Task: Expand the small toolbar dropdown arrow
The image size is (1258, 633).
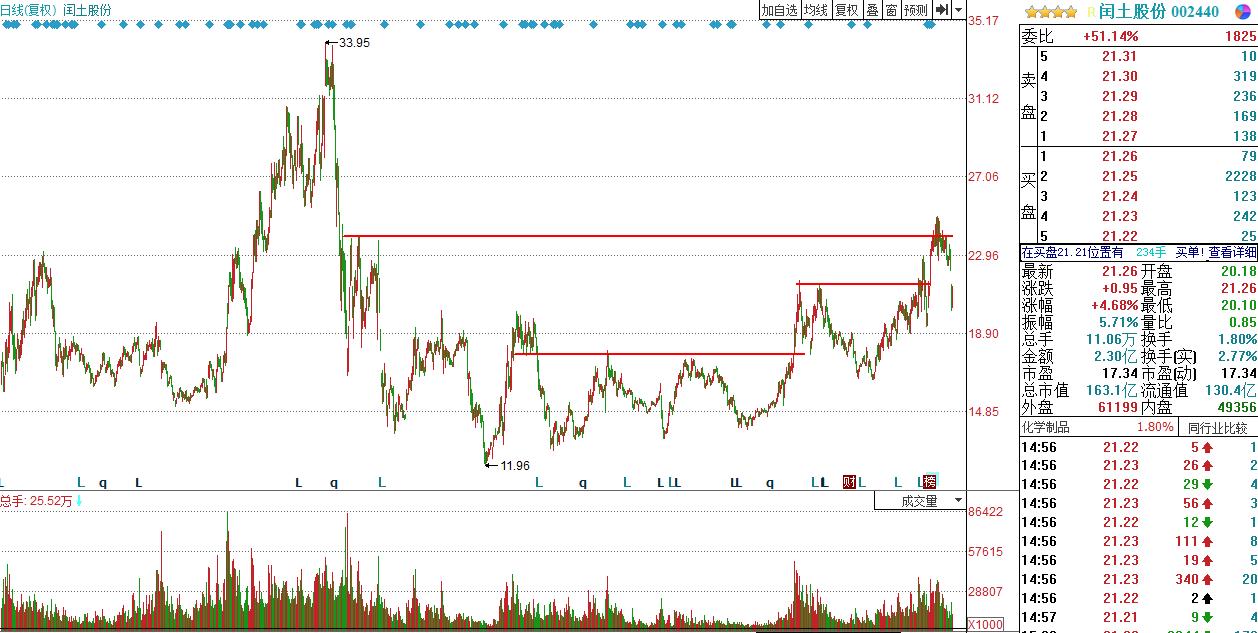Action: click(x=958, y=10)
